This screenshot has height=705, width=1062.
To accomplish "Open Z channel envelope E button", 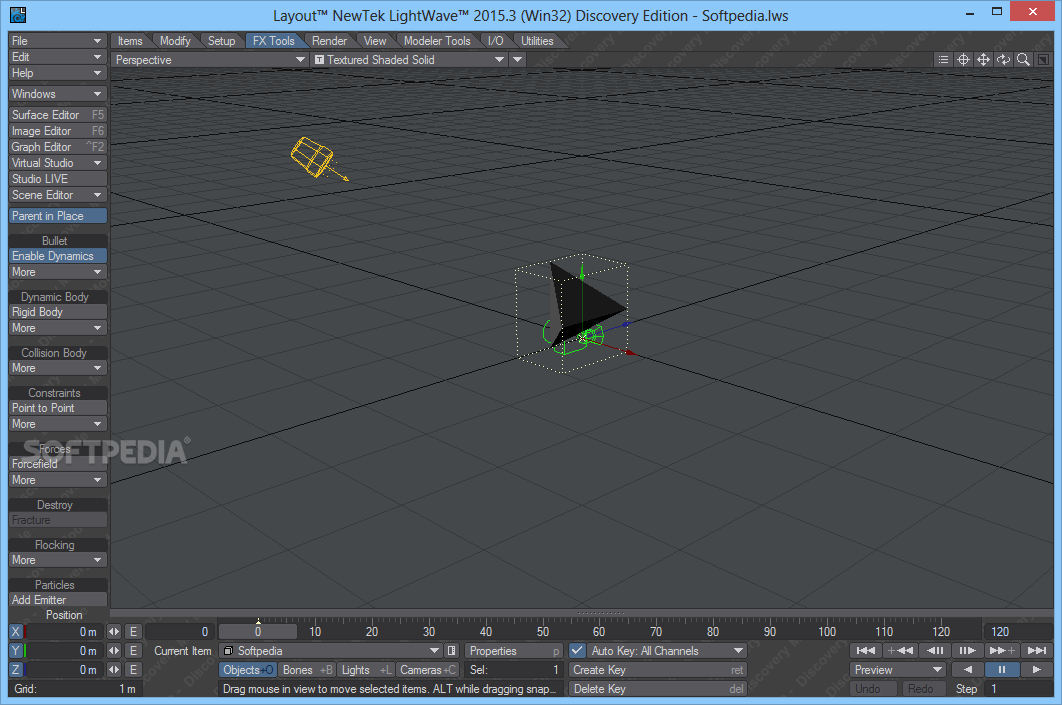I will coord(133,669).
